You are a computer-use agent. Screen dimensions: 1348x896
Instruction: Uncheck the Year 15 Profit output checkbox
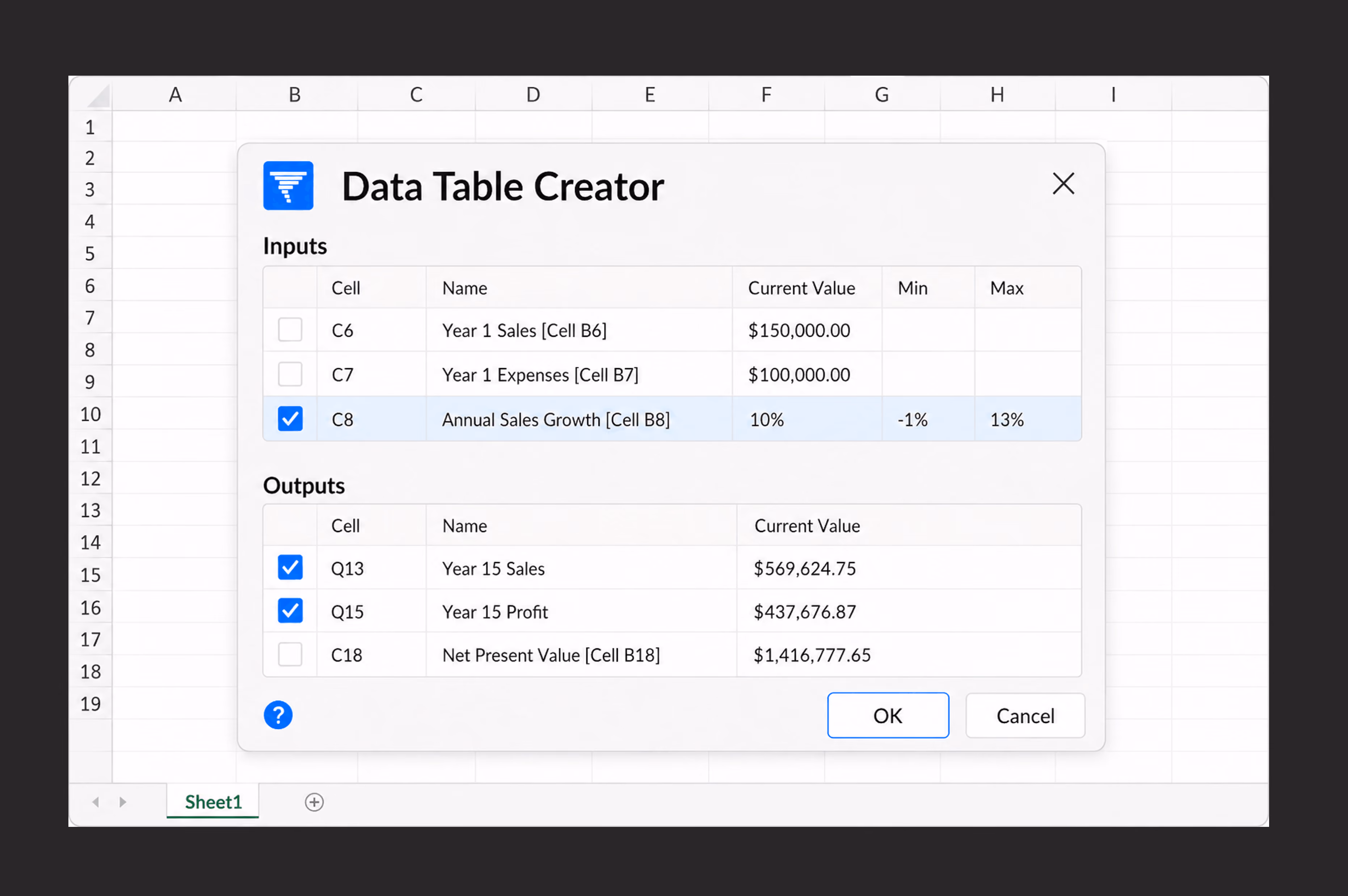pyautogui.click(x=290, y=611)
